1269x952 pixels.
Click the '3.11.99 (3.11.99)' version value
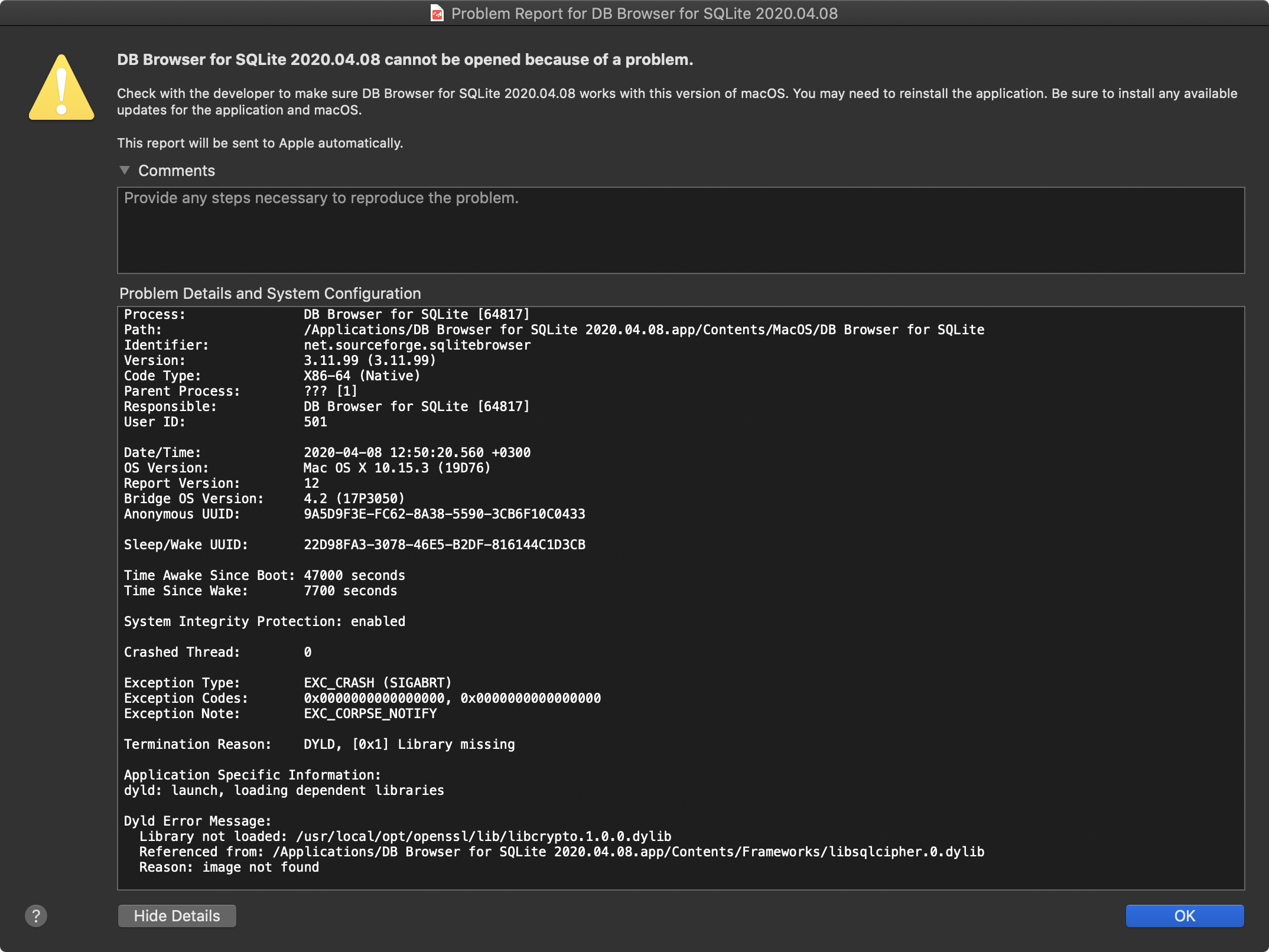(x=369, y=360)
